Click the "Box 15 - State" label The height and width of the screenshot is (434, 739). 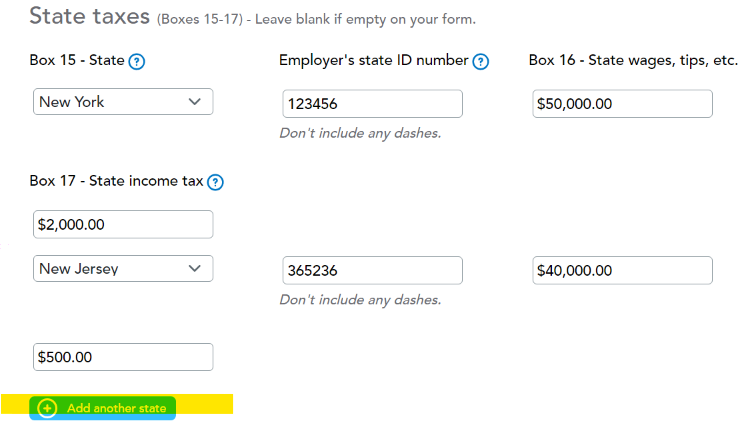coord(77,60)
